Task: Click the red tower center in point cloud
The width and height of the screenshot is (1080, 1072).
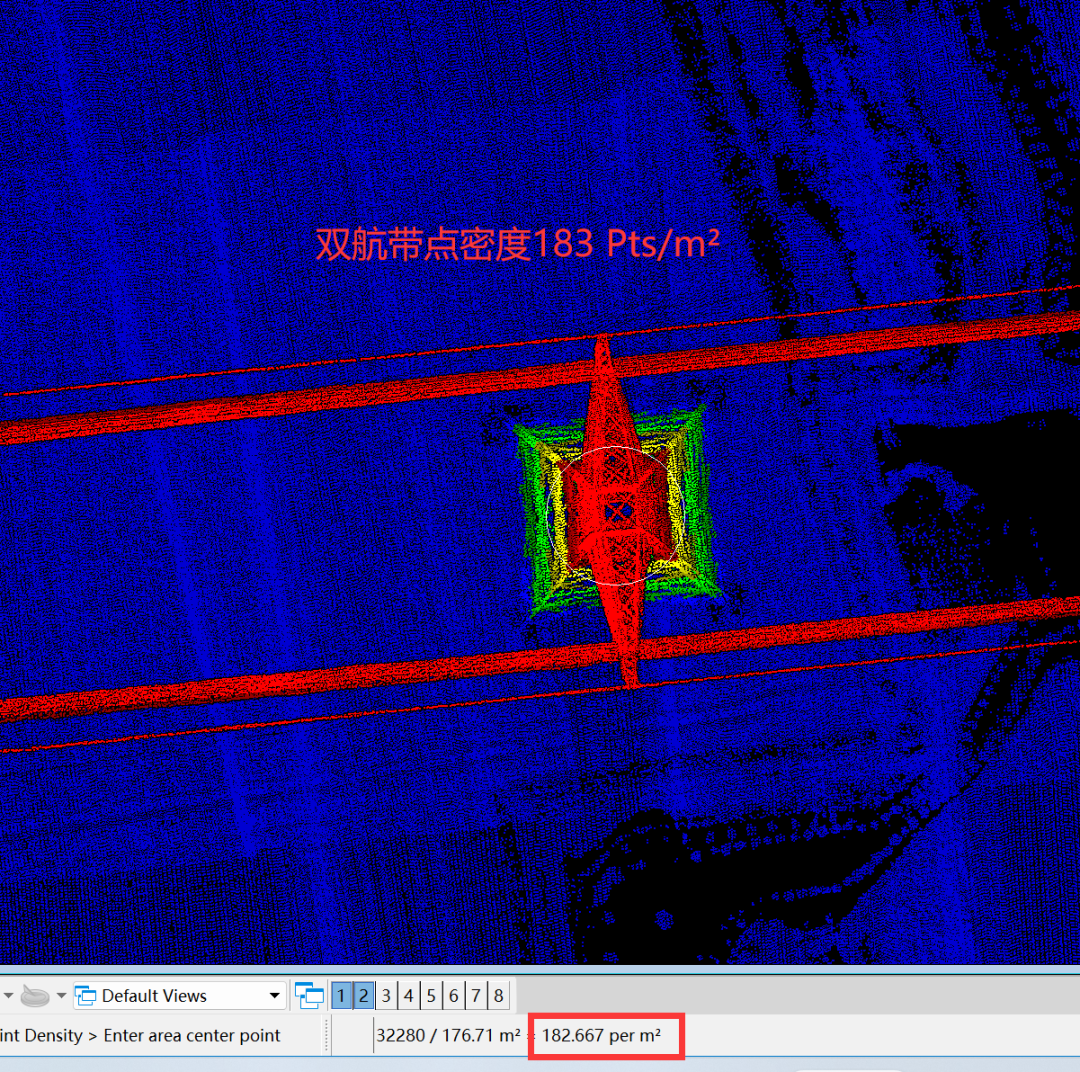Action: pos(618,512)
